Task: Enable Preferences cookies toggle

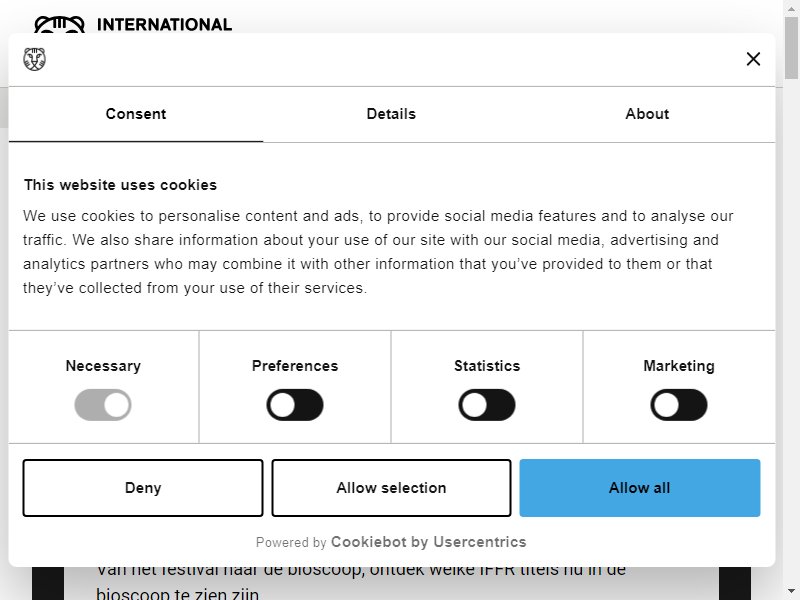Action: tap(295, 405)
